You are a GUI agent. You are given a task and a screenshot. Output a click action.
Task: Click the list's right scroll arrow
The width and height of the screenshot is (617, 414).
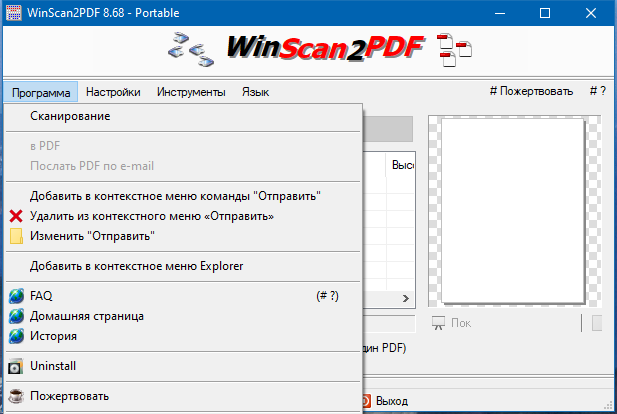[x=406, y=299]
